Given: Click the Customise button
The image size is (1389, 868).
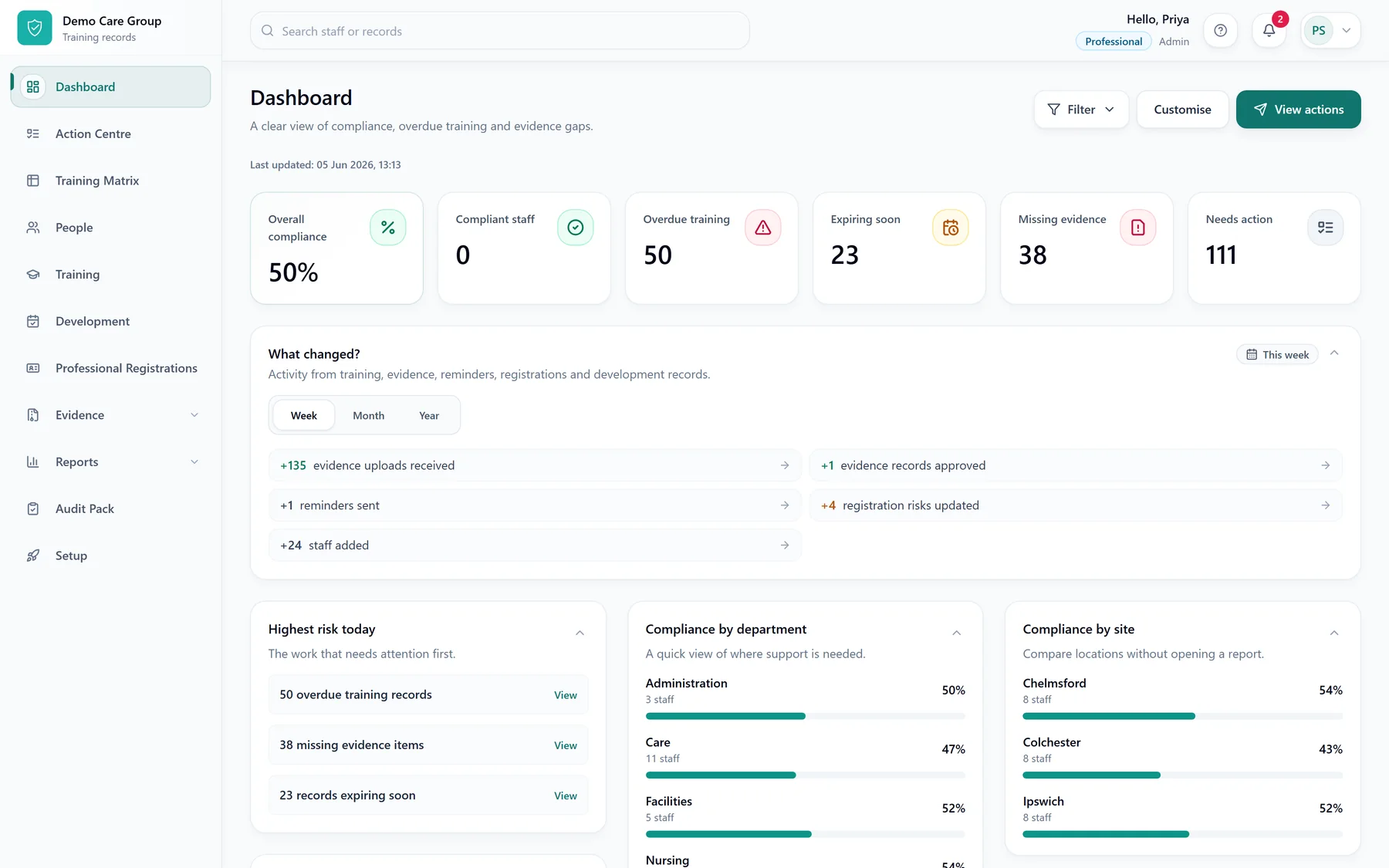Looking at the screenshot, I should tap(1182, 110).
